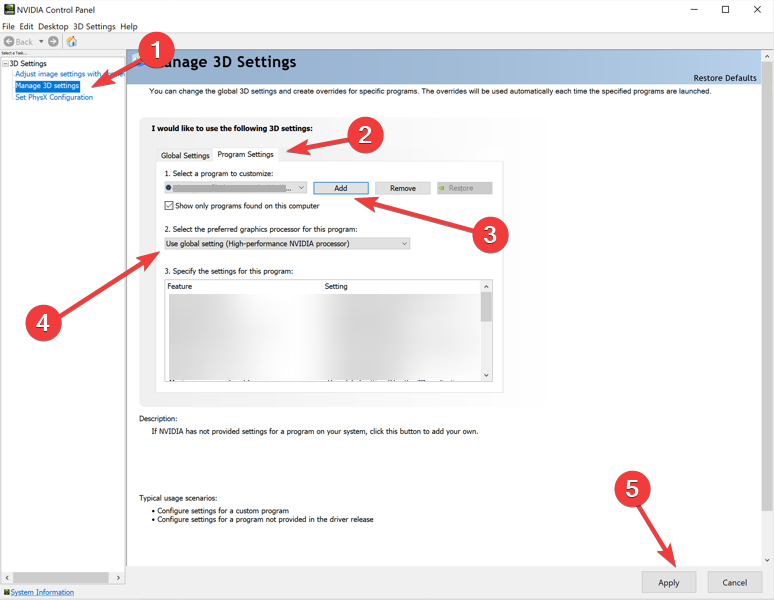Select Set PhysX Configuration item
The image size is (774, 600).
pos(54,97)
